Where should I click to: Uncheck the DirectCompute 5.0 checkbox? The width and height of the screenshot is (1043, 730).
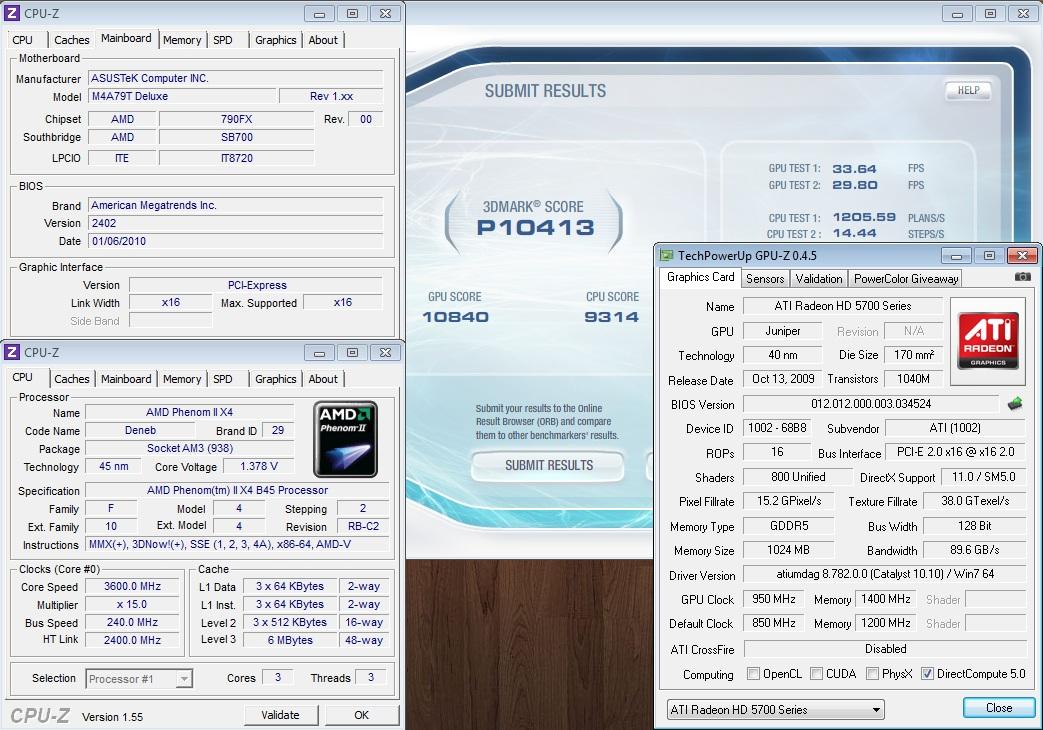(x=927, y=673)
